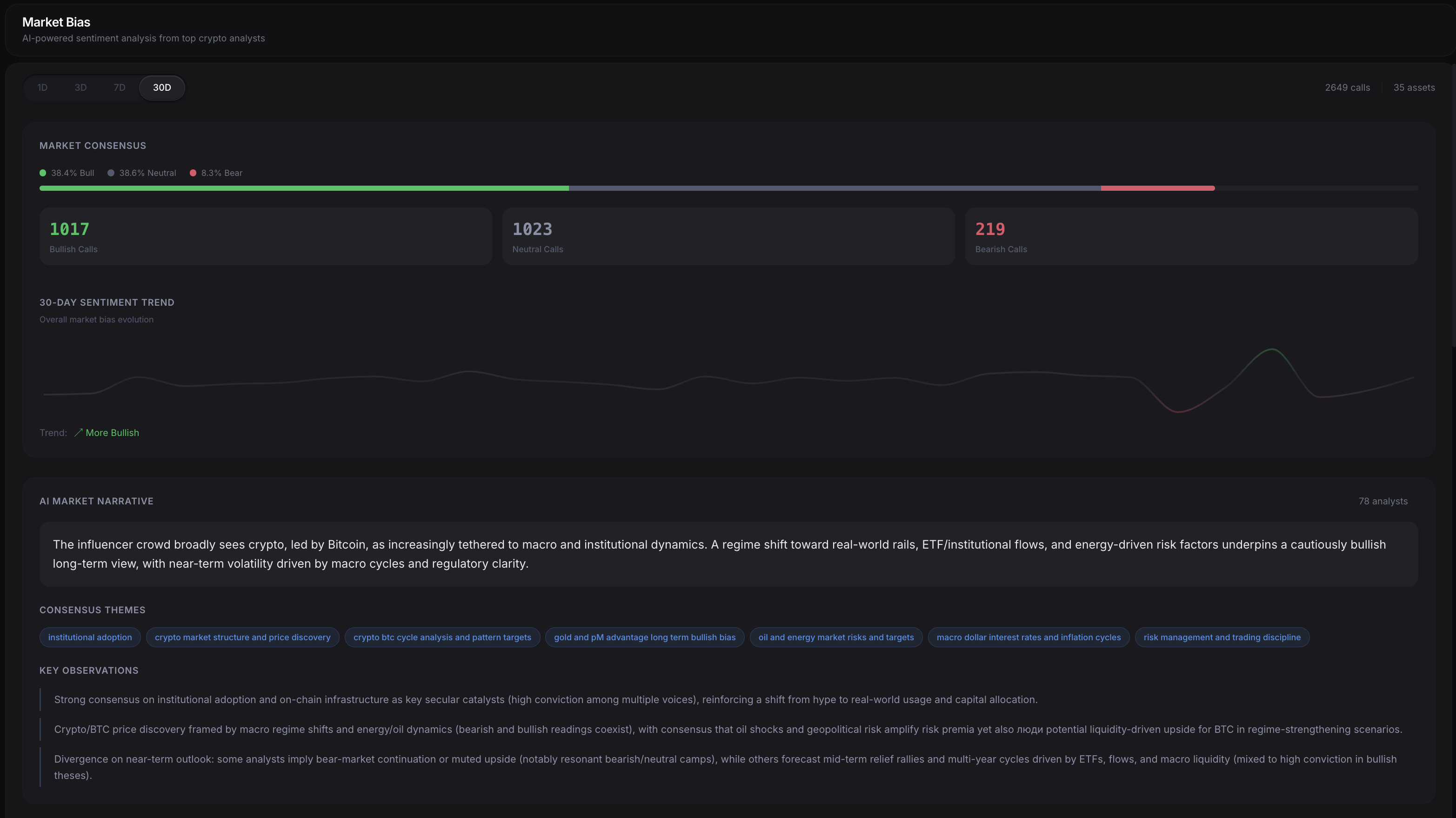Choose the 7D timeframe option
Viewport: 1456px width, 818px height.
coord(119,87)
